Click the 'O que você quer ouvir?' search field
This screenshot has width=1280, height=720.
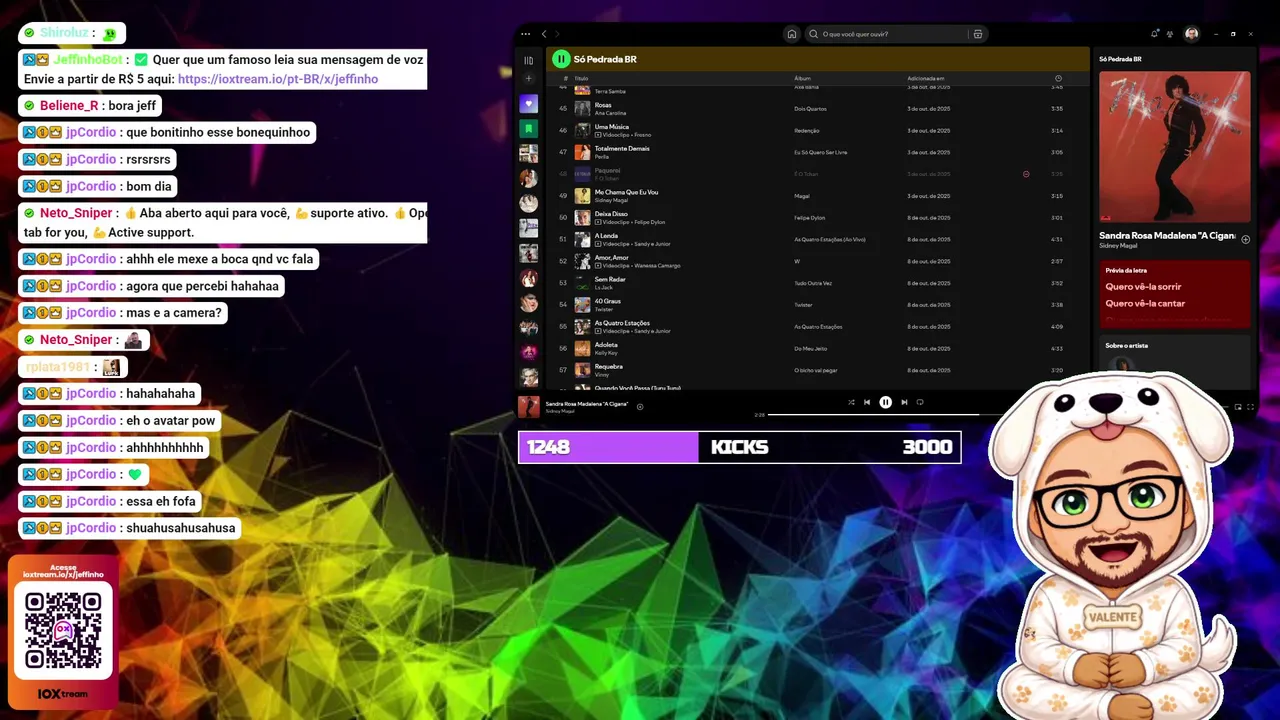click(x=886, y=34)
